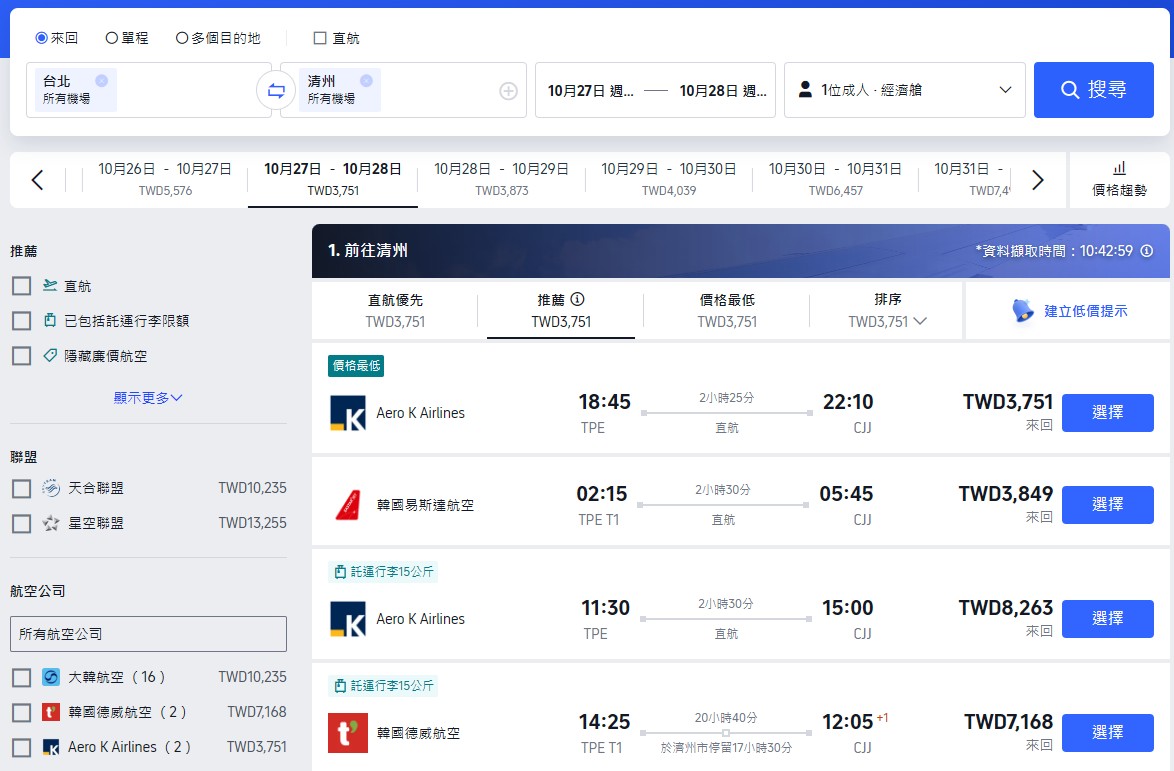Remove 清州 from the destination field

[x=366, y=81]
